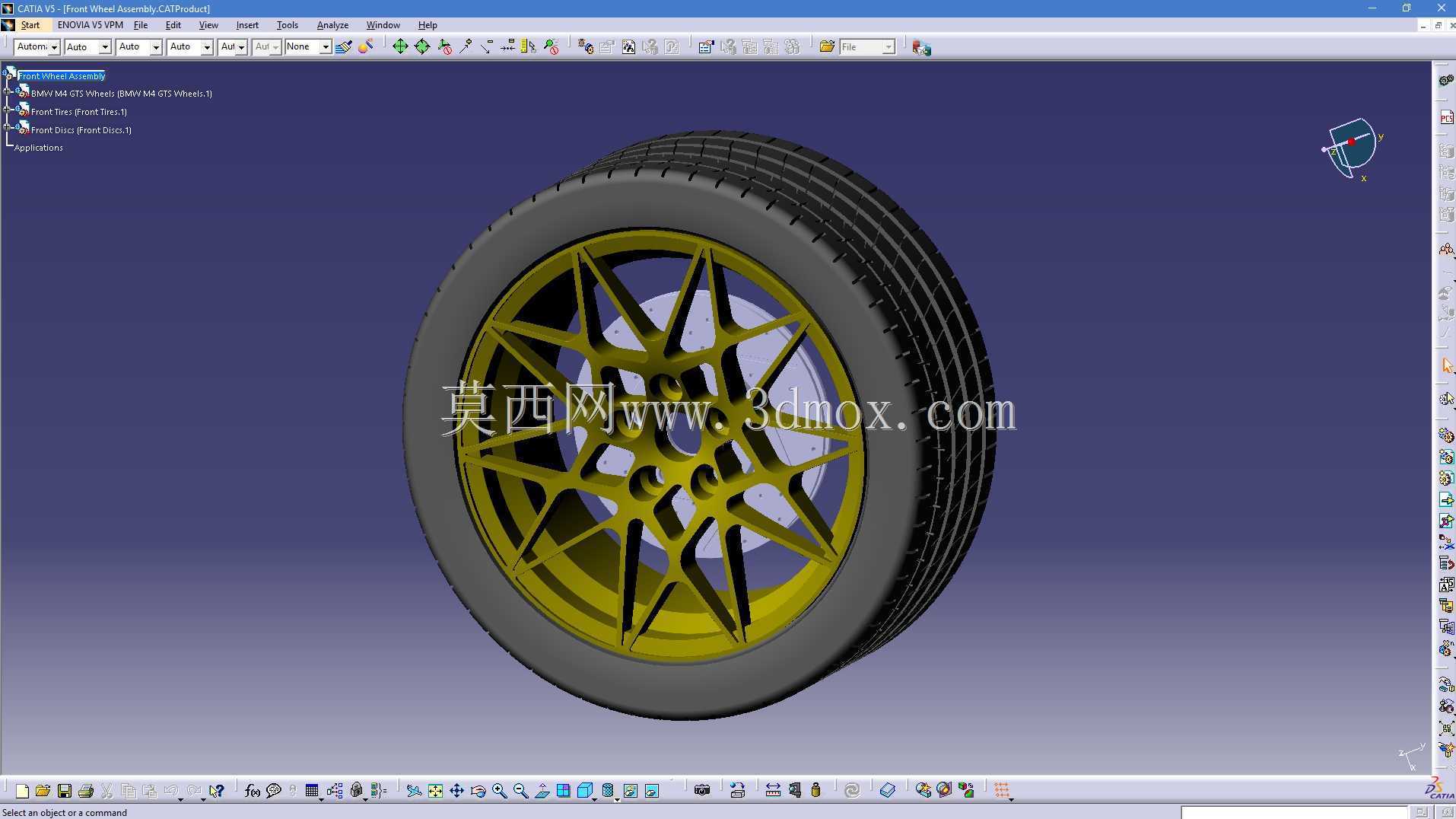Screen dimensions: 1456x819
Task: Open the None dropdown in top toolbar
Action: [x=308, y=47]
